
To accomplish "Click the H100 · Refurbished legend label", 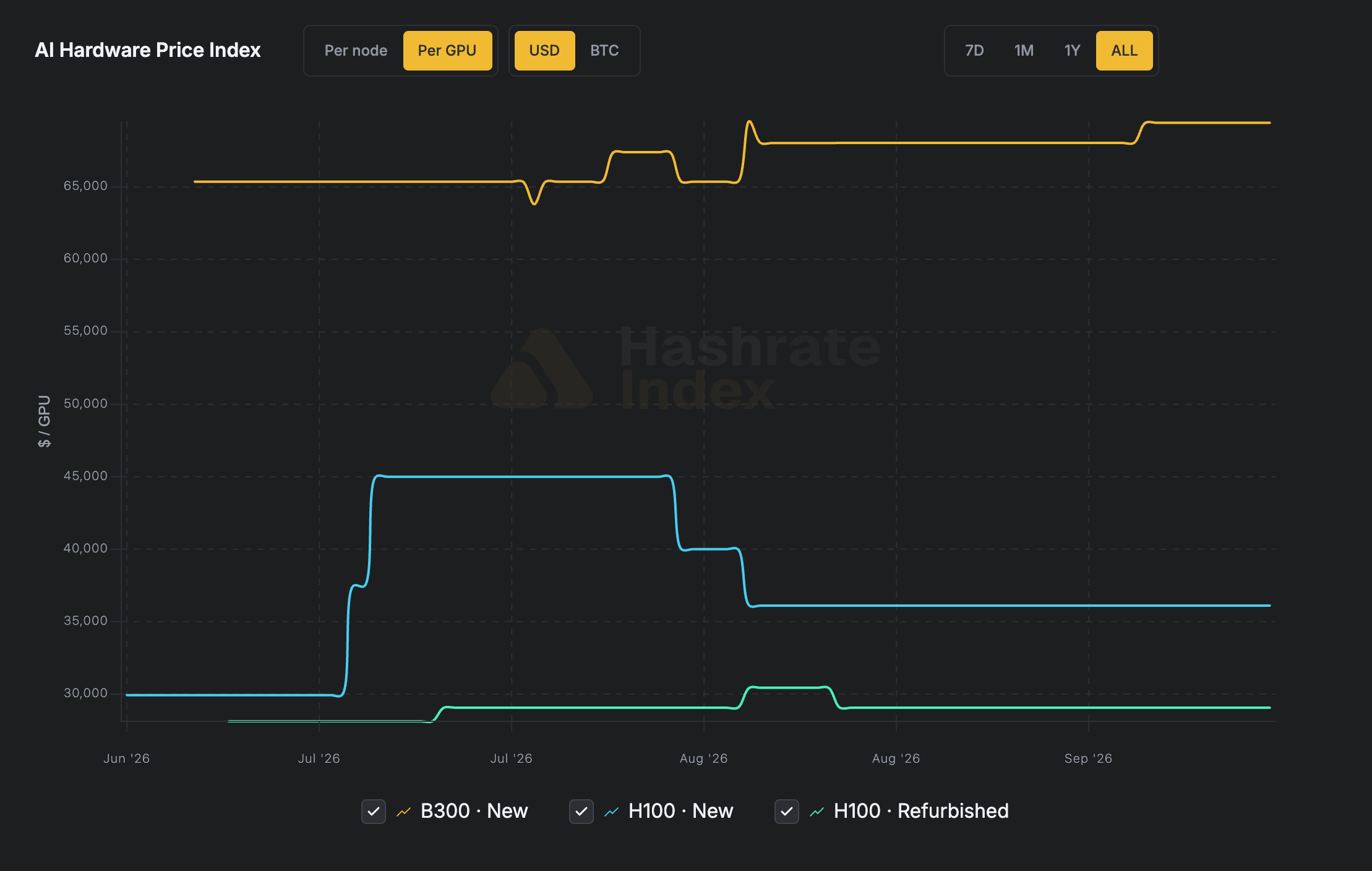I will pyautogui.click(x=921, y=811).
